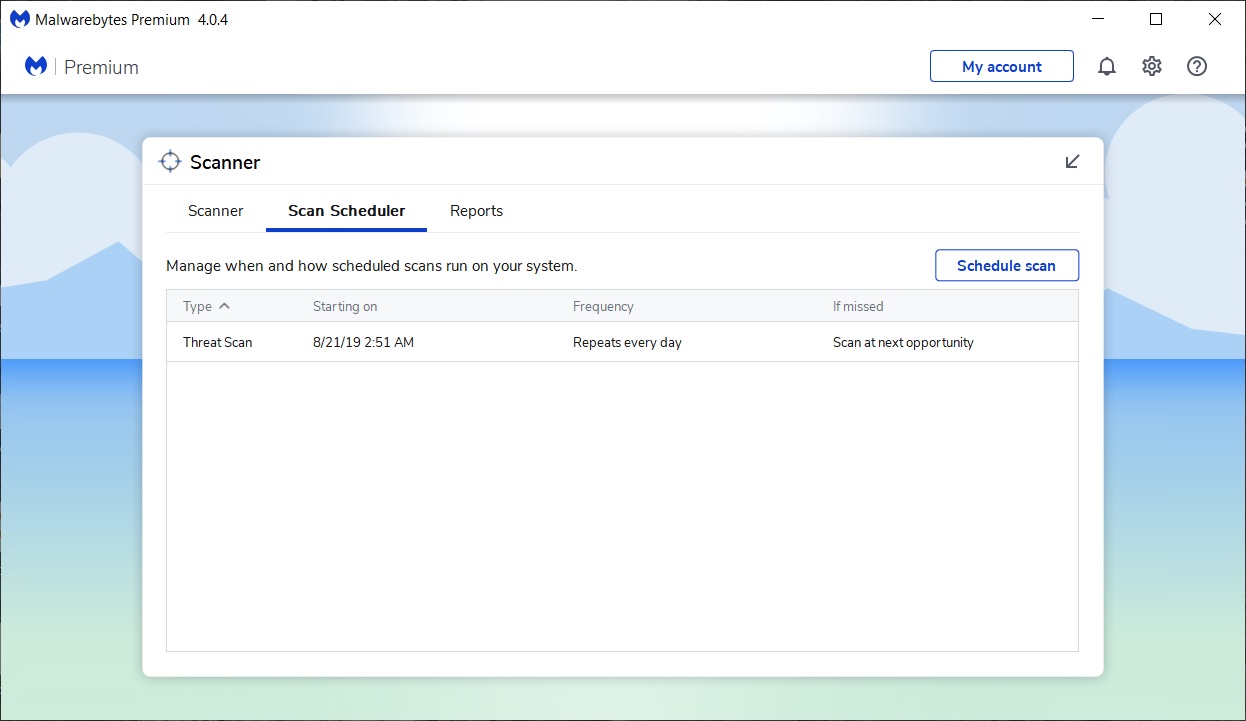1246x721 pixels.
Task: Open the settings gear
Action: coord(1152,67)
